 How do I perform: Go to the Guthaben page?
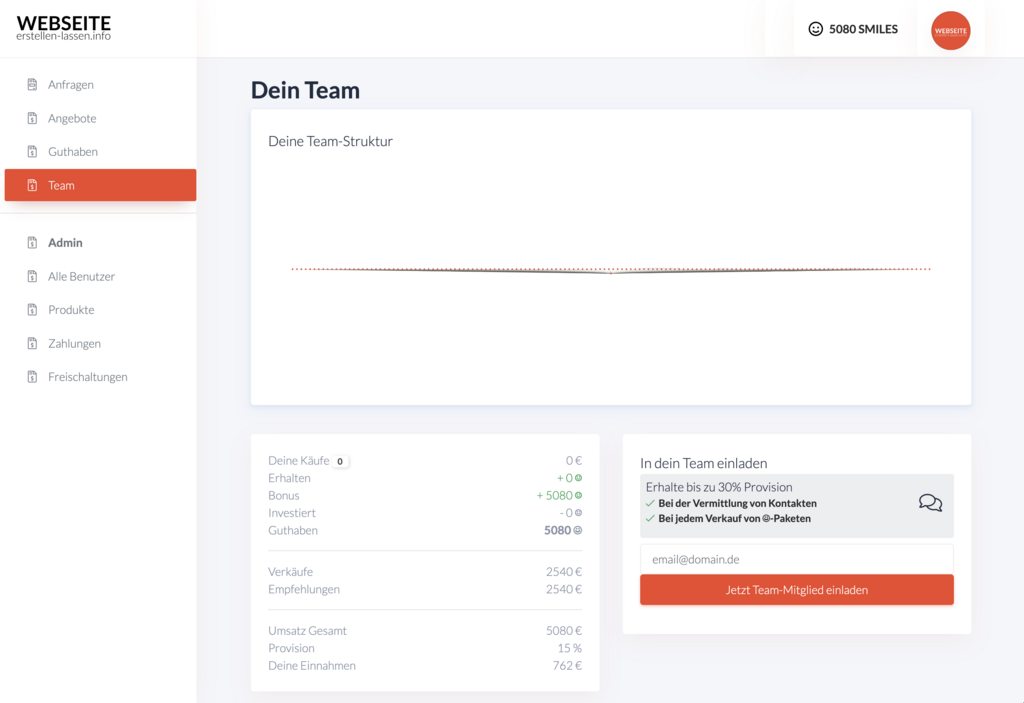point(73,152)
